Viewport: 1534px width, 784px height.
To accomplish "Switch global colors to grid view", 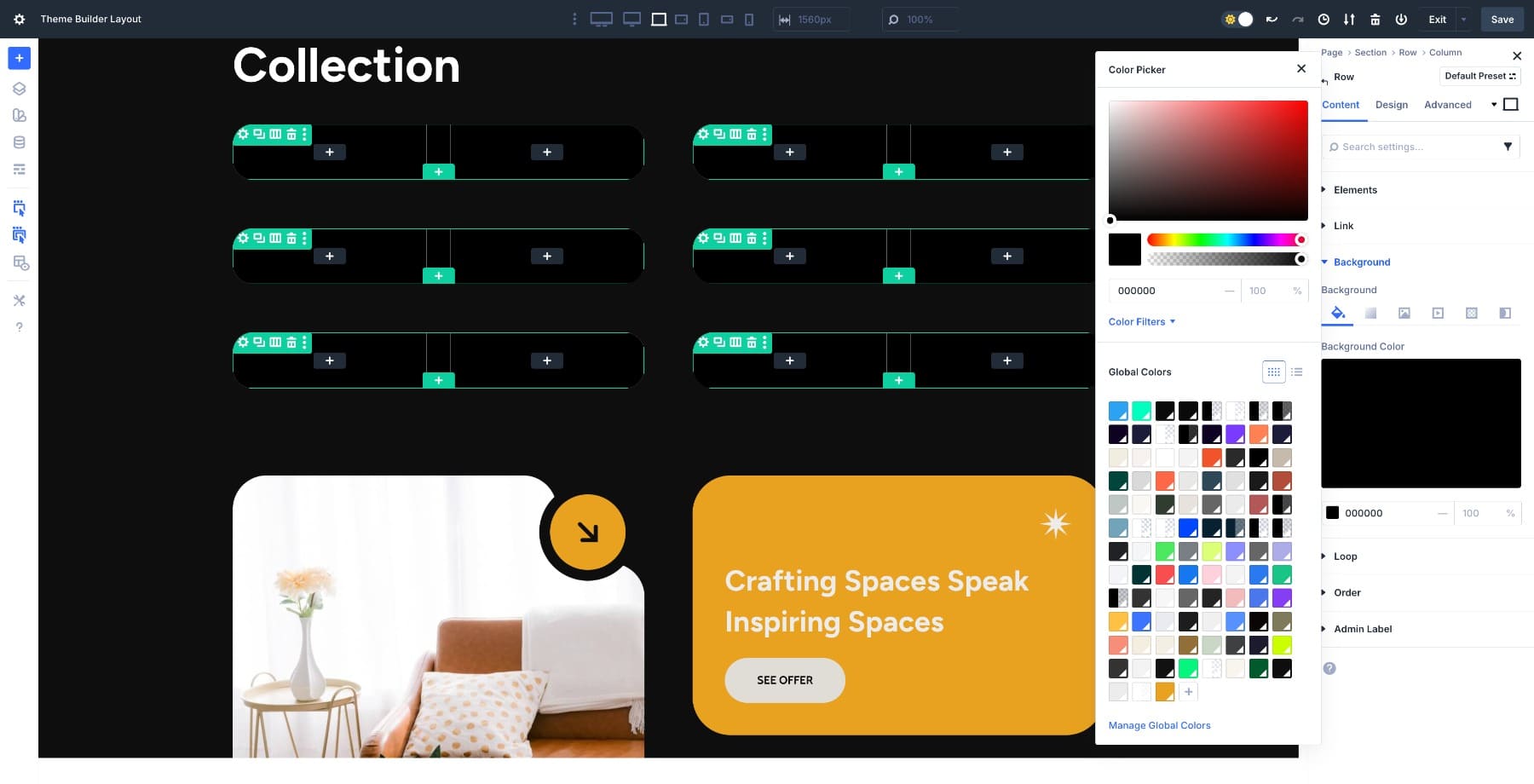I will (x=1273, y=372).
